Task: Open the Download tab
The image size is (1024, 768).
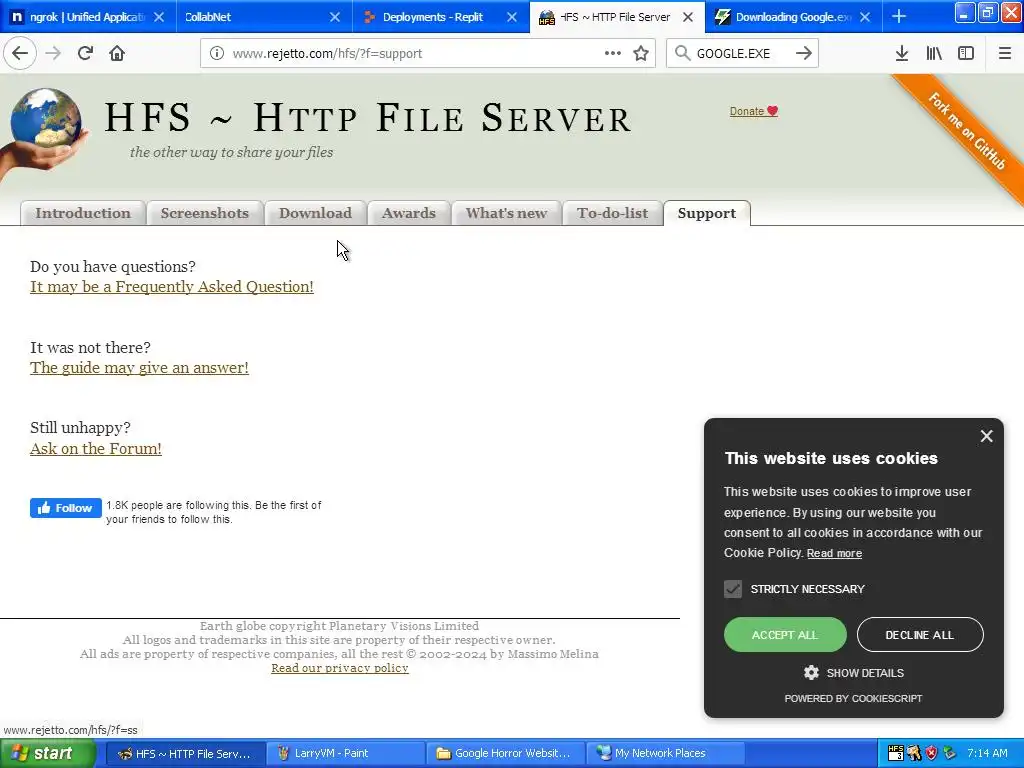Action: point(315,213)
